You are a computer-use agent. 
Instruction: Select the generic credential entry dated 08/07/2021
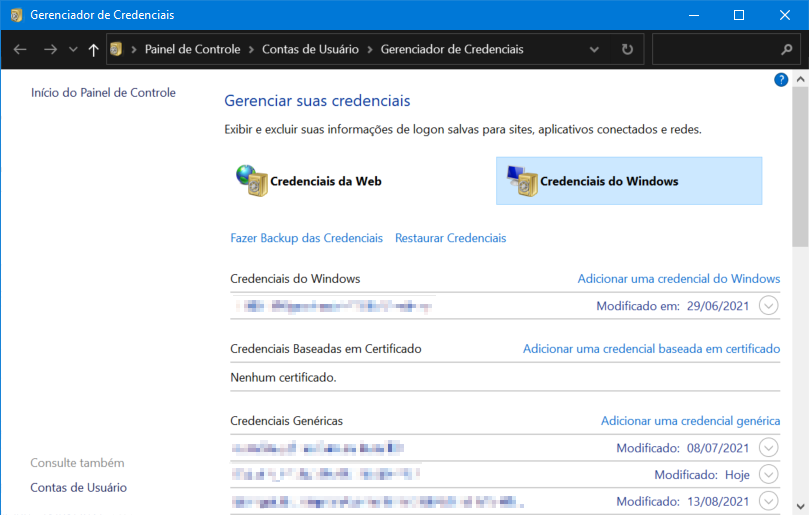pyautogui.click(x=505, y=447)
